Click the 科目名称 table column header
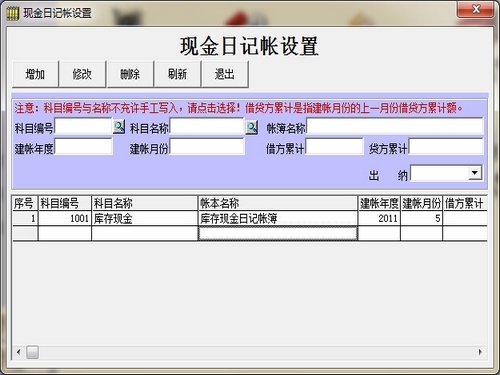The image size is (500, 375). [x=145, y=203]
